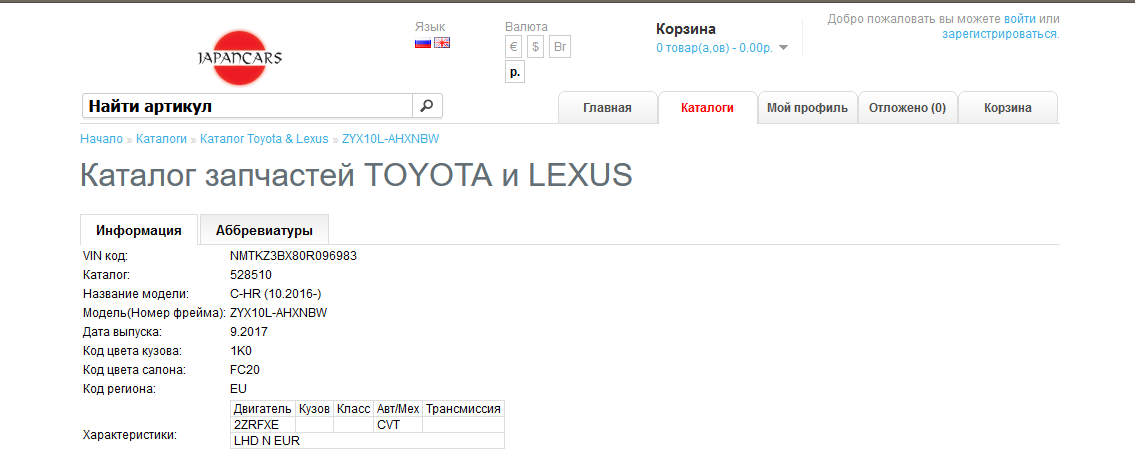
Task: Click the JapanCars logo
Action: click(x=240, y=58)
